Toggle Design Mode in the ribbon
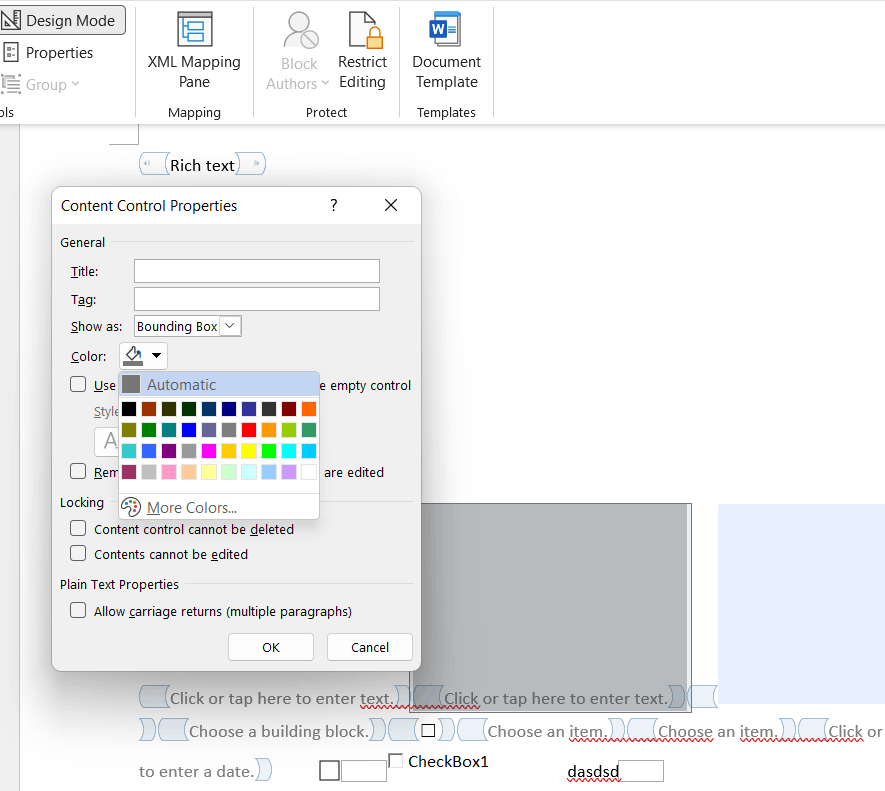 tap(63, 20)
